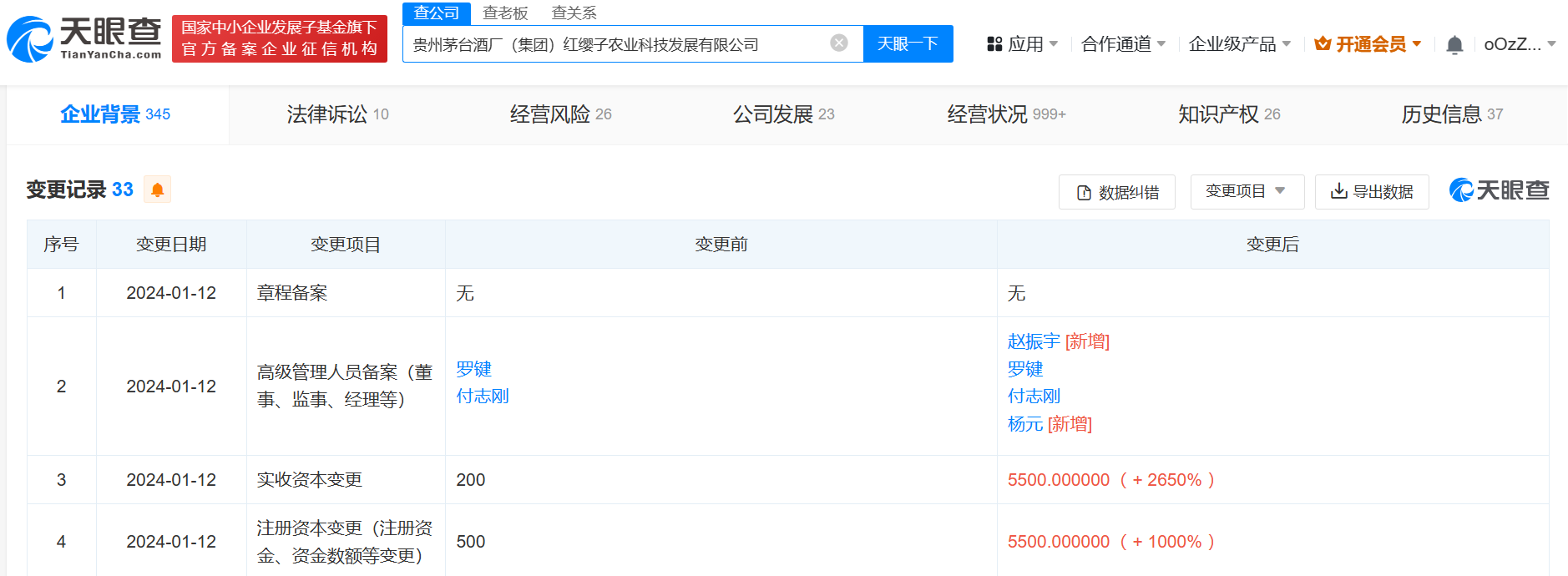Click the 导出数据 download button
Image resolution: width=1568 pixels, height=576 pixels.
(x=1371, y=192)
